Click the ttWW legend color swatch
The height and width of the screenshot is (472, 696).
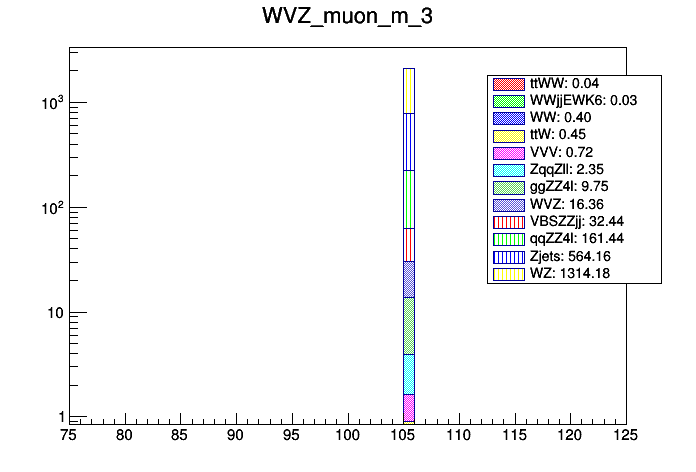(x=508, y=83)
